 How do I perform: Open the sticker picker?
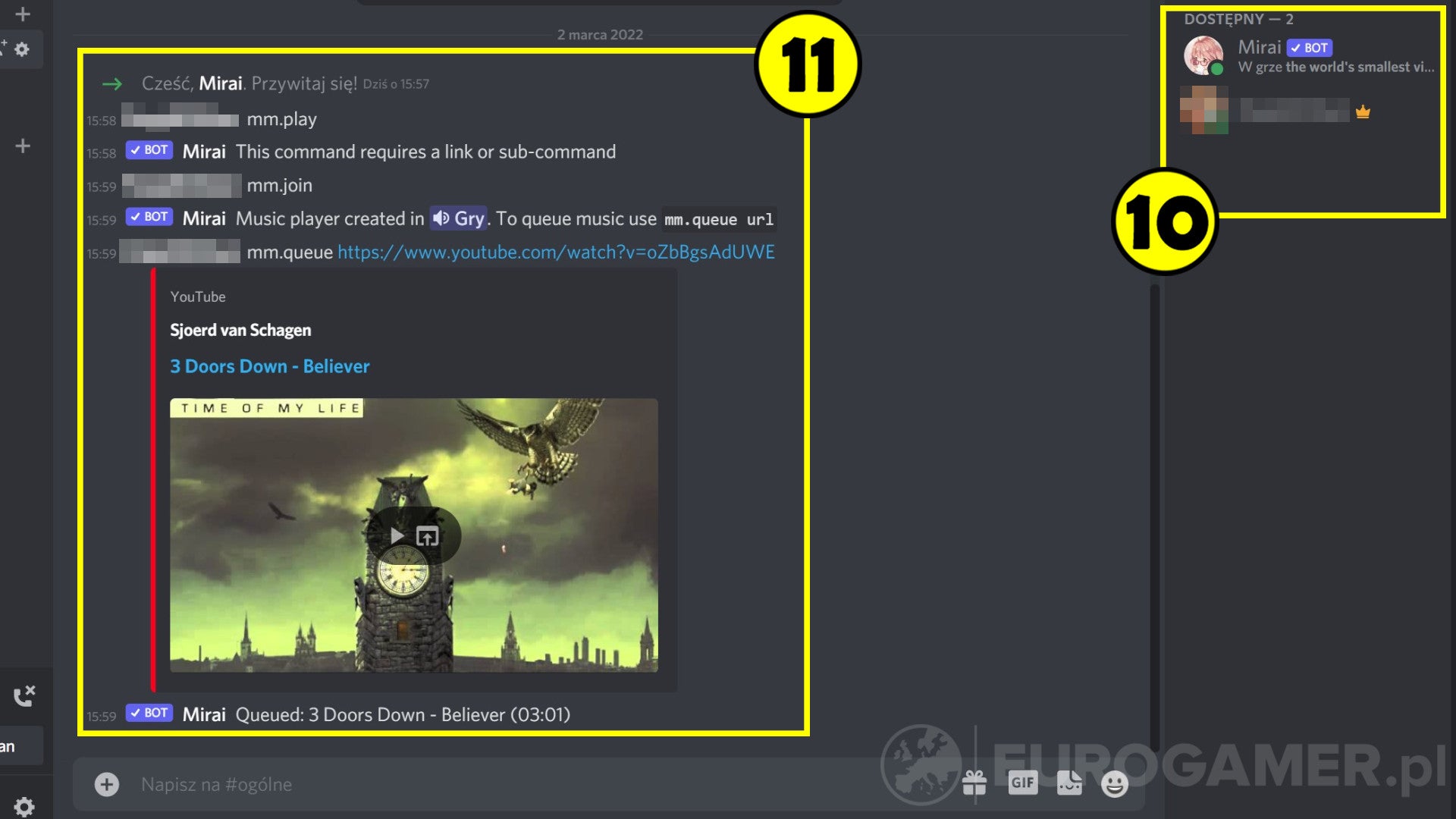click(x=1069, y=783)
